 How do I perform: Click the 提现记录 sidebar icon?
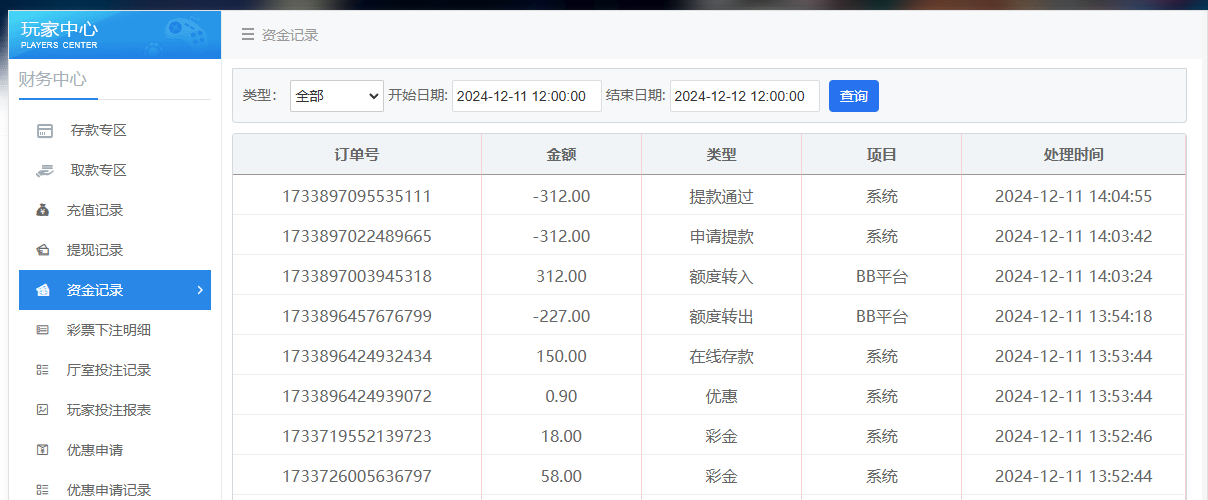[x=42, y=251]
